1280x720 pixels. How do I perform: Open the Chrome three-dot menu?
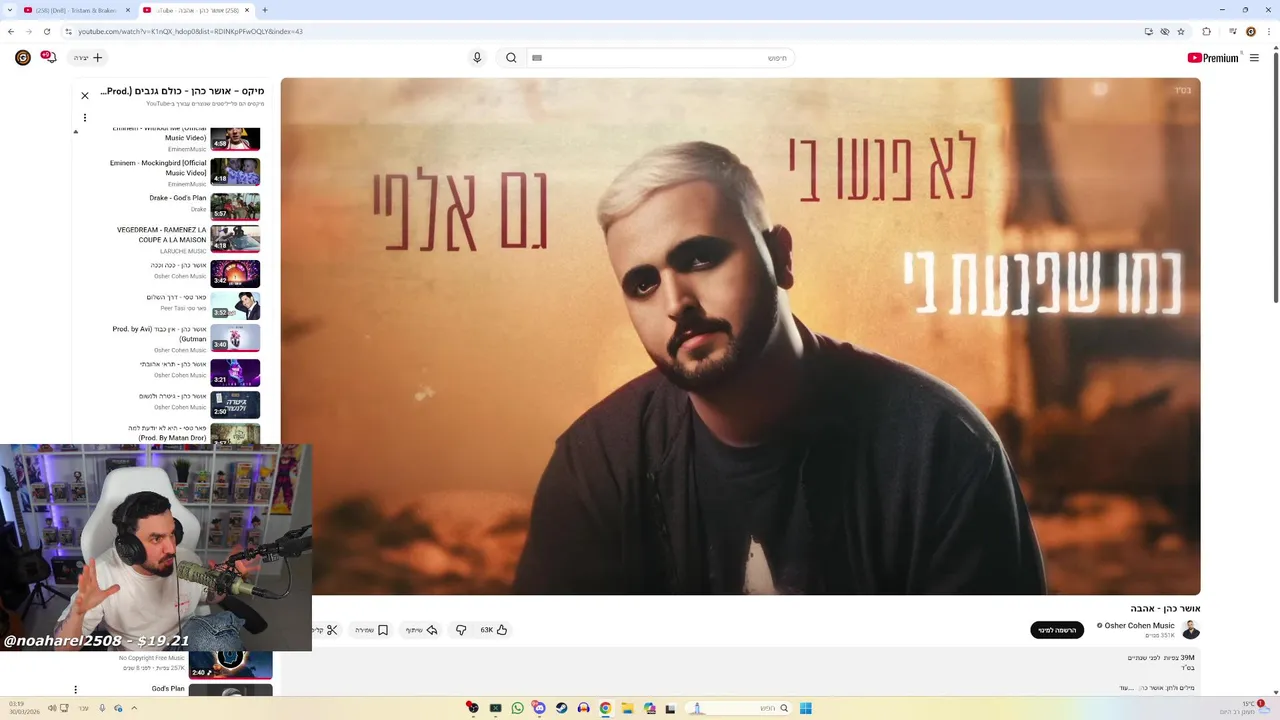point(1268,31)
